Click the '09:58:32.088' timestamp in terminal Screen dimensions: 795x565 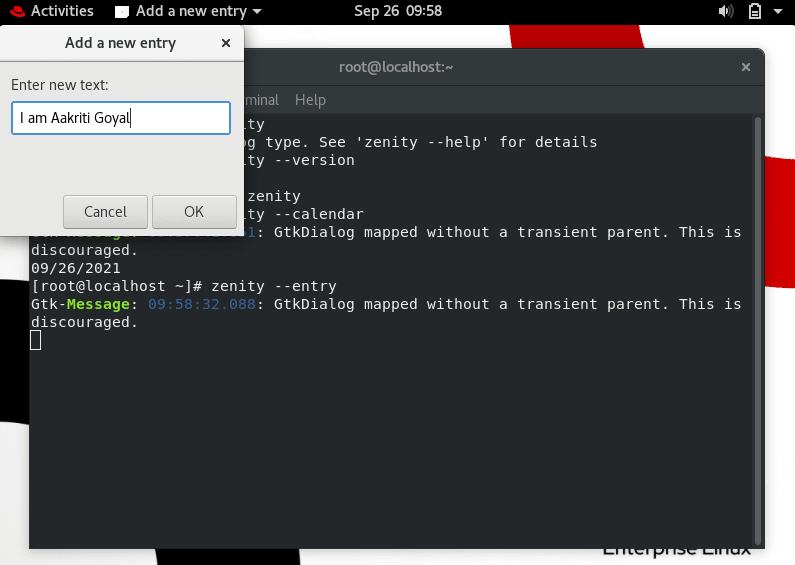[202, 304]
